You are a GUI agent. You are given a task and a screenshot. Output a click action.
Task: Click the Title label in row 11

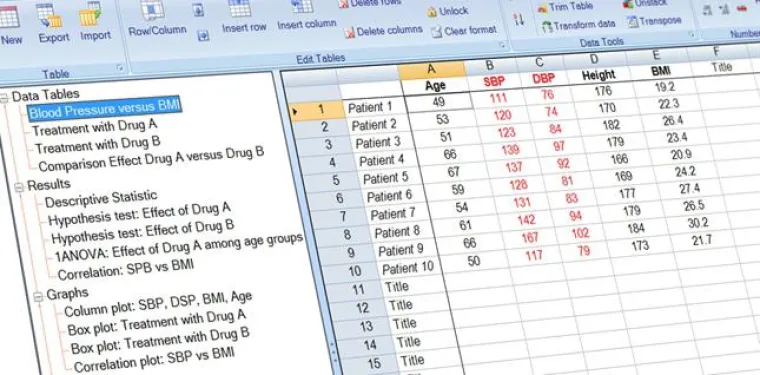coord(397,286)
